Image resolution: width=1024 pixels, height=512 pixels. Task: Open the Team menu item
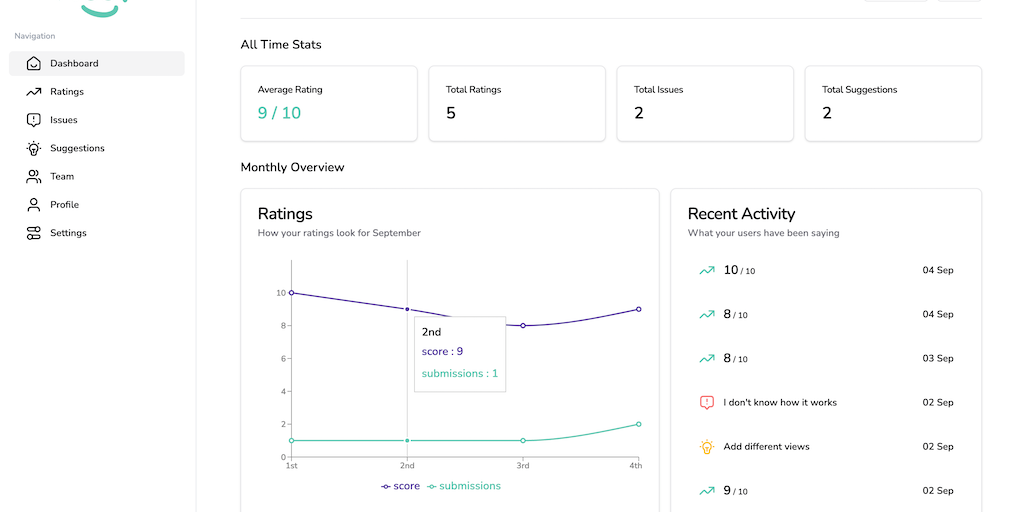[x=62, y=176]
